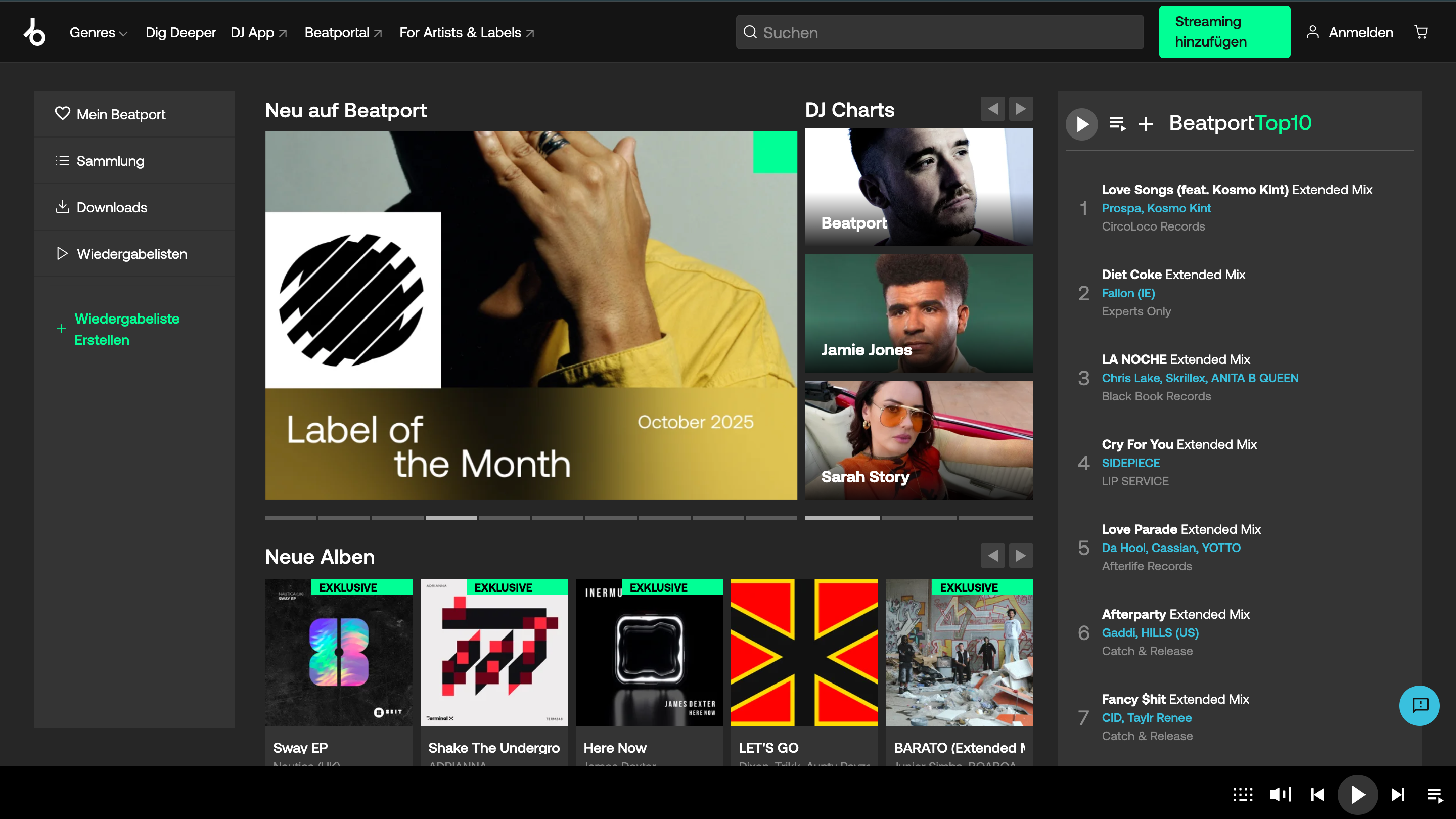Go to previous DJ Charts page
The width and height of the screenshot is (1456, 819).
tap(992, 109)
